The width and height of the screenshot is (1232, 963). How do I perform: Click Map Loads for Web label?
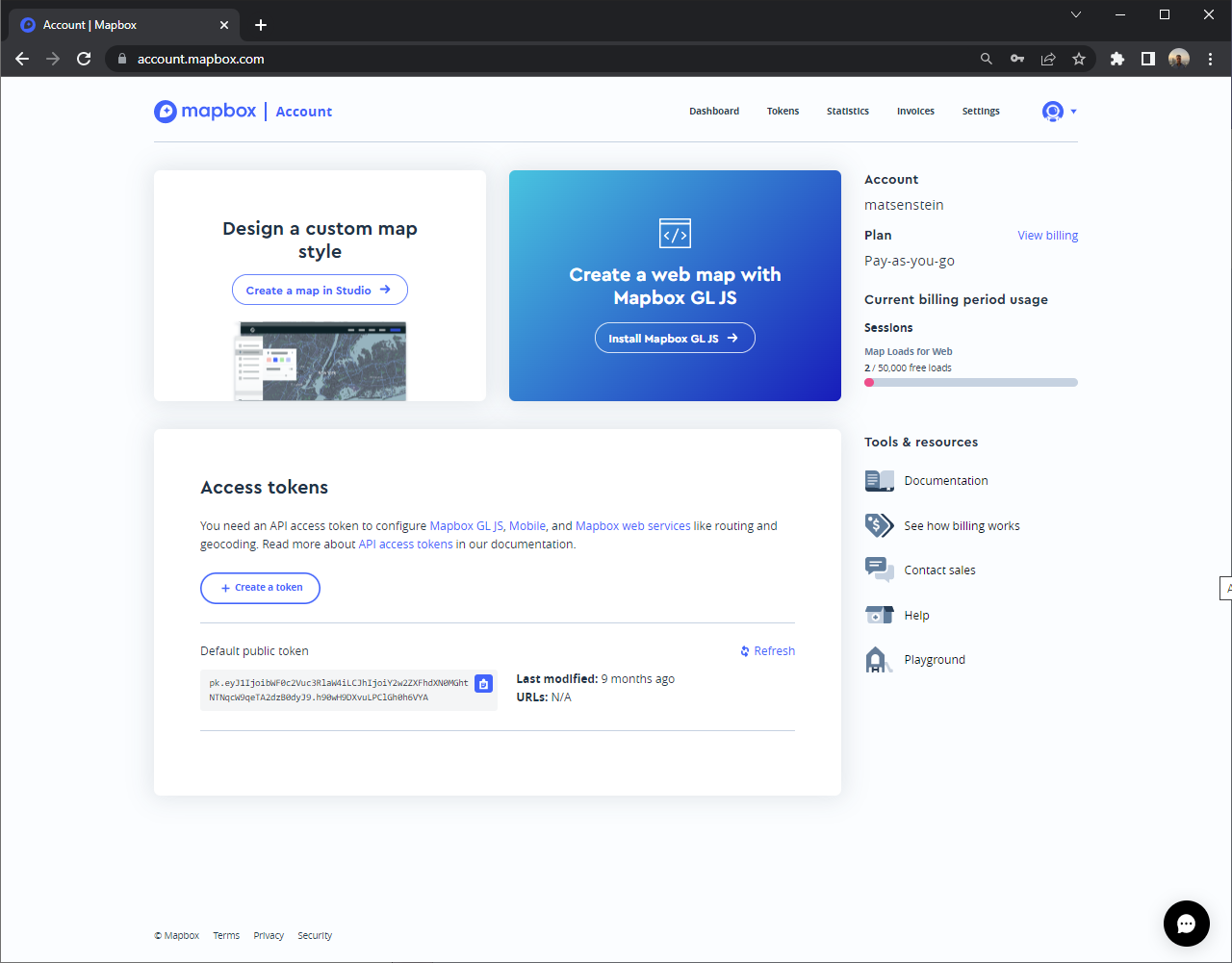tap(909, 352)
